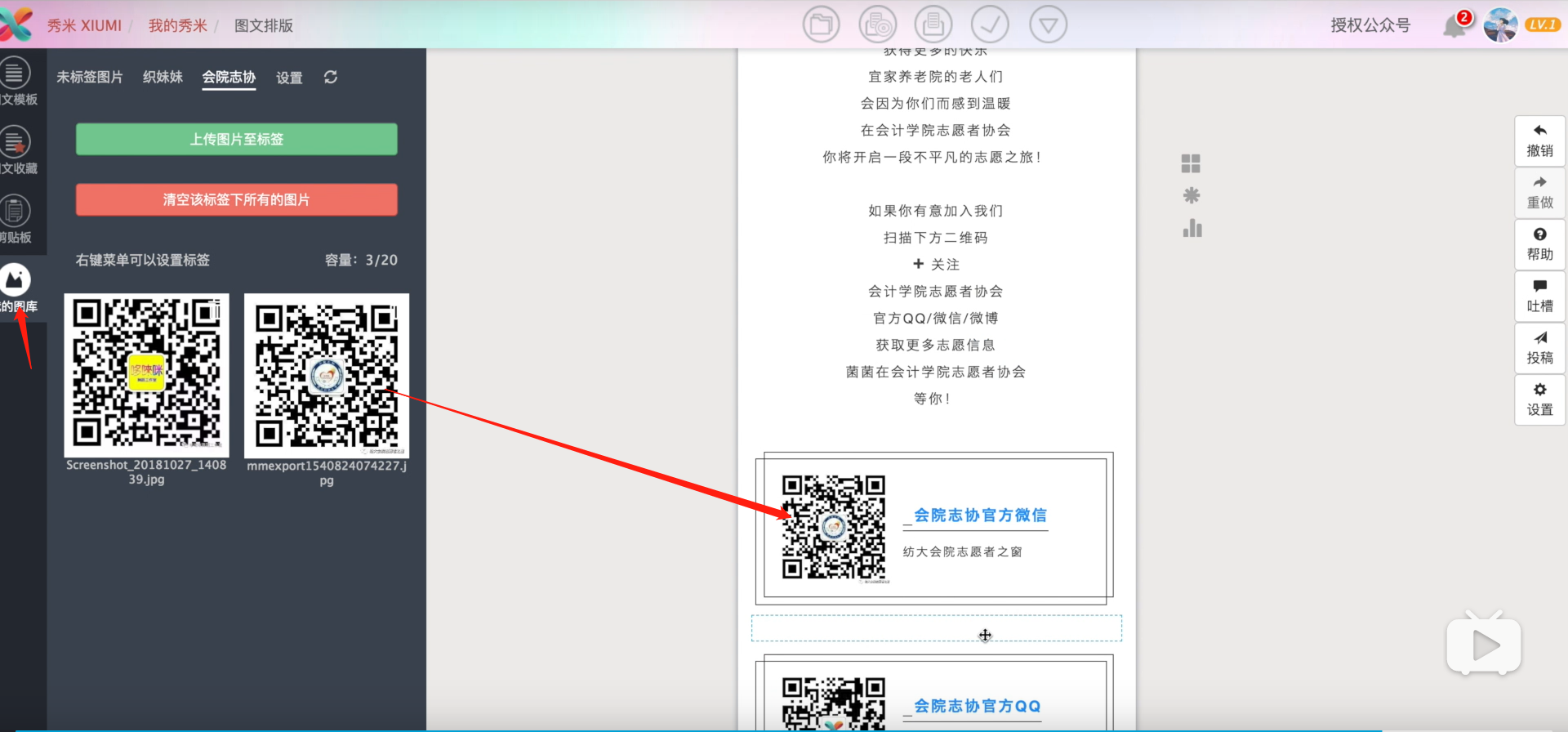Click the text line 官方QQ/微信/微博
Screen dimensions: 1568x732
tap(935, 318)
